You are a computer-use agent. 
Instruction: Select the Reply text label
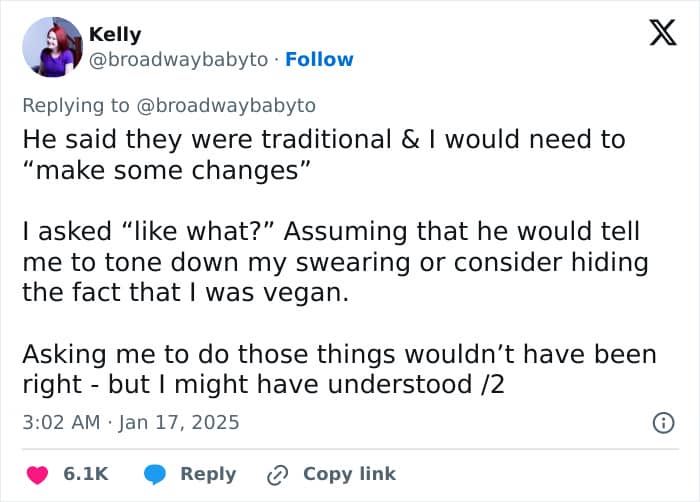coord(208,474)
